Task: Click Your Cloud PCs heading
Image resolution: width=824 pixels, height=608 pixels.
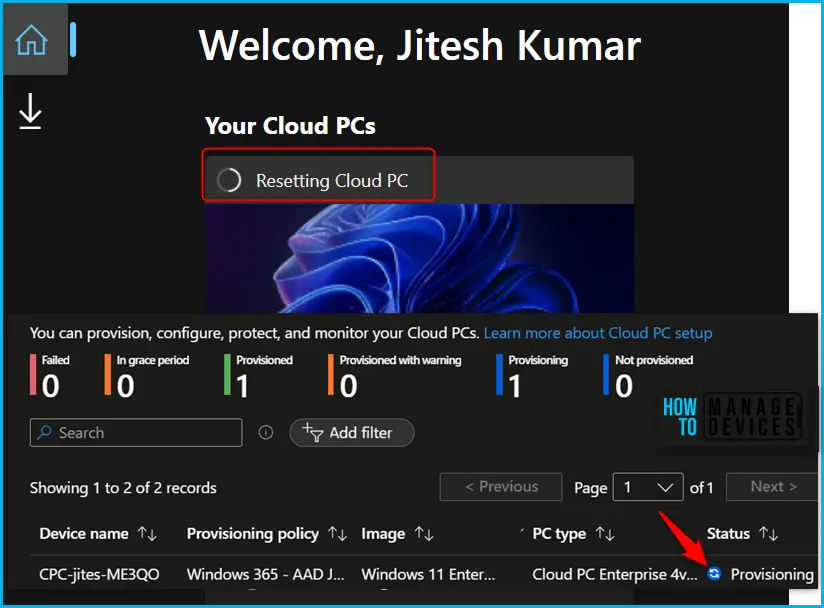Action: [290, 126]
